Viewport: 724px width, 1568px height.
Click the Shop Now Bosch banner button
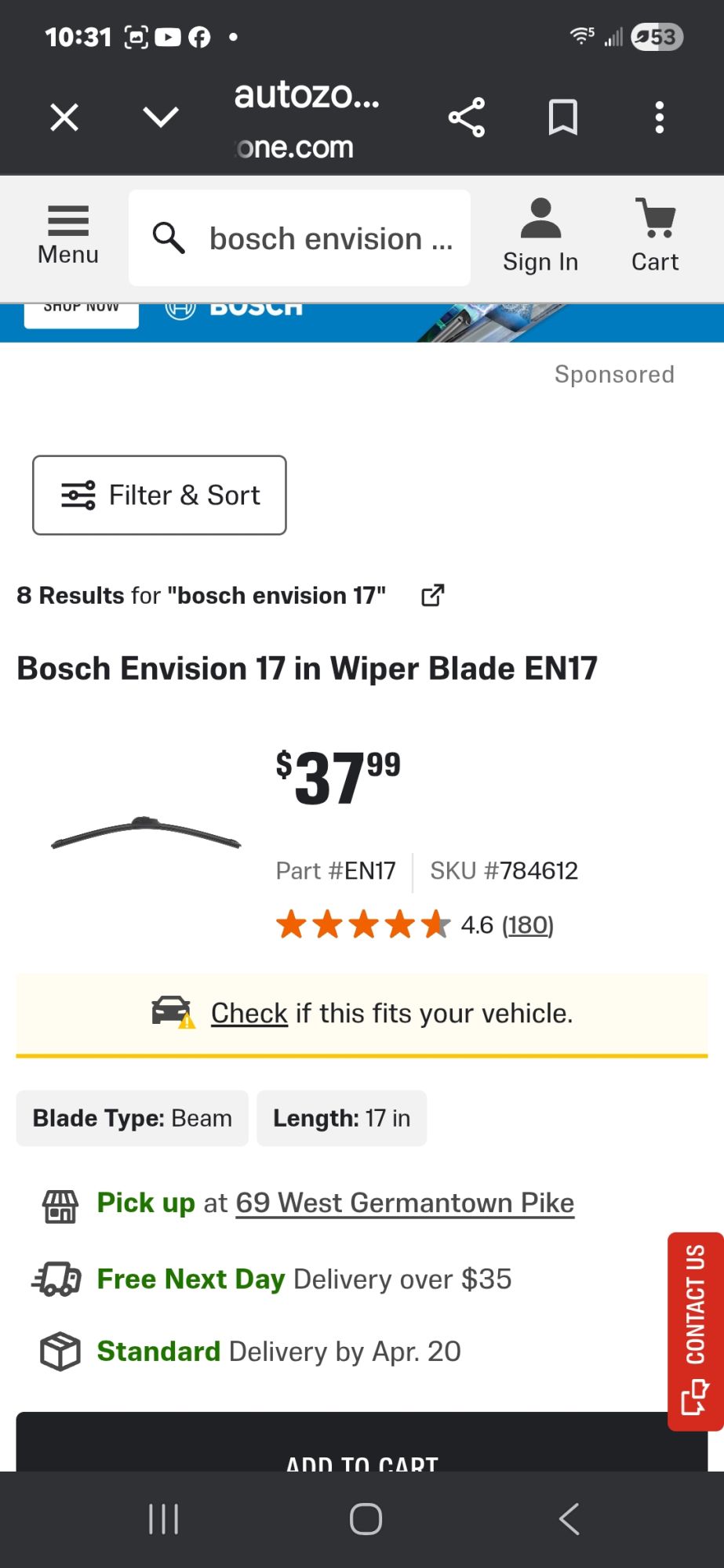[x=82, y=311]
